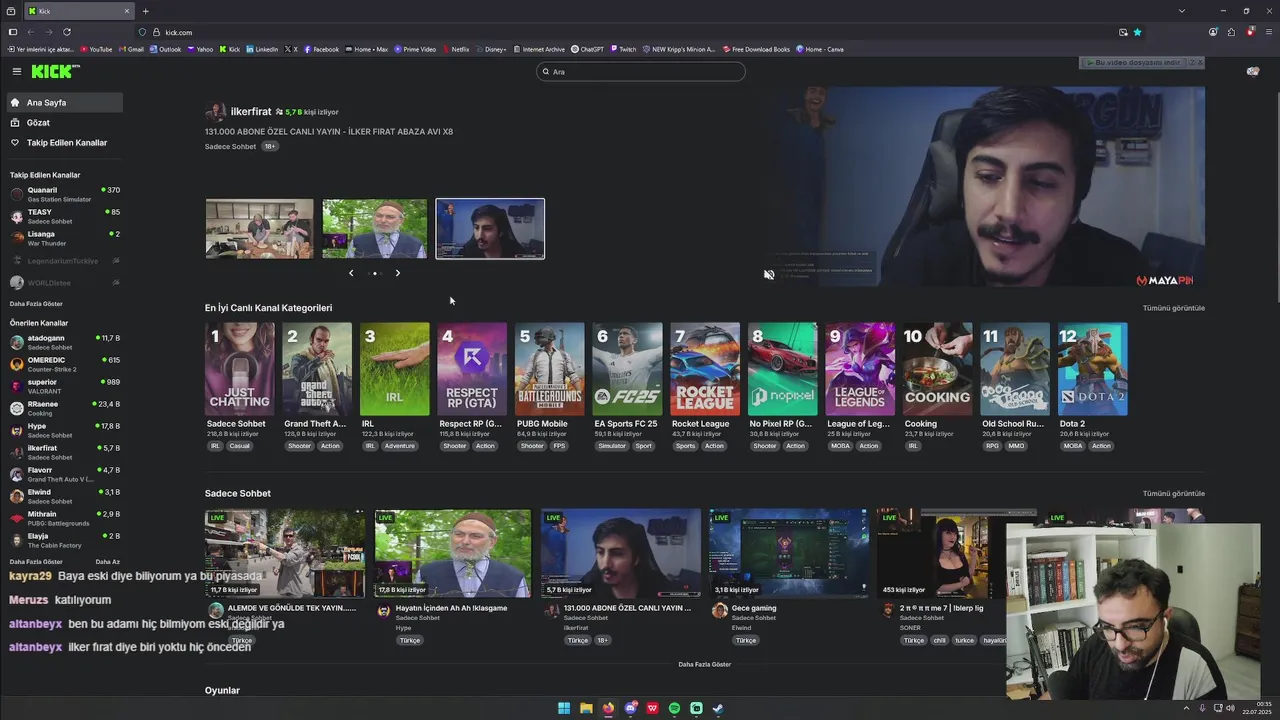The height and width of the screenshot is (720, 1280).
Task: Open Twitch bookmark in bookmarks bar
Action: click(x=622, y=49)
